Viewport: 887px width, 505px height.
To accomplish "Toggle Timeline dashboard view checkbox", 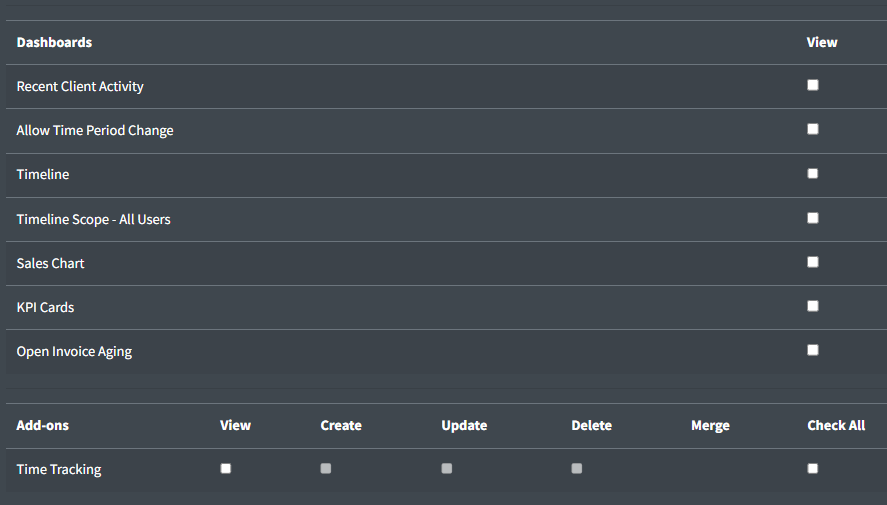I will click(x=813, y=173).
